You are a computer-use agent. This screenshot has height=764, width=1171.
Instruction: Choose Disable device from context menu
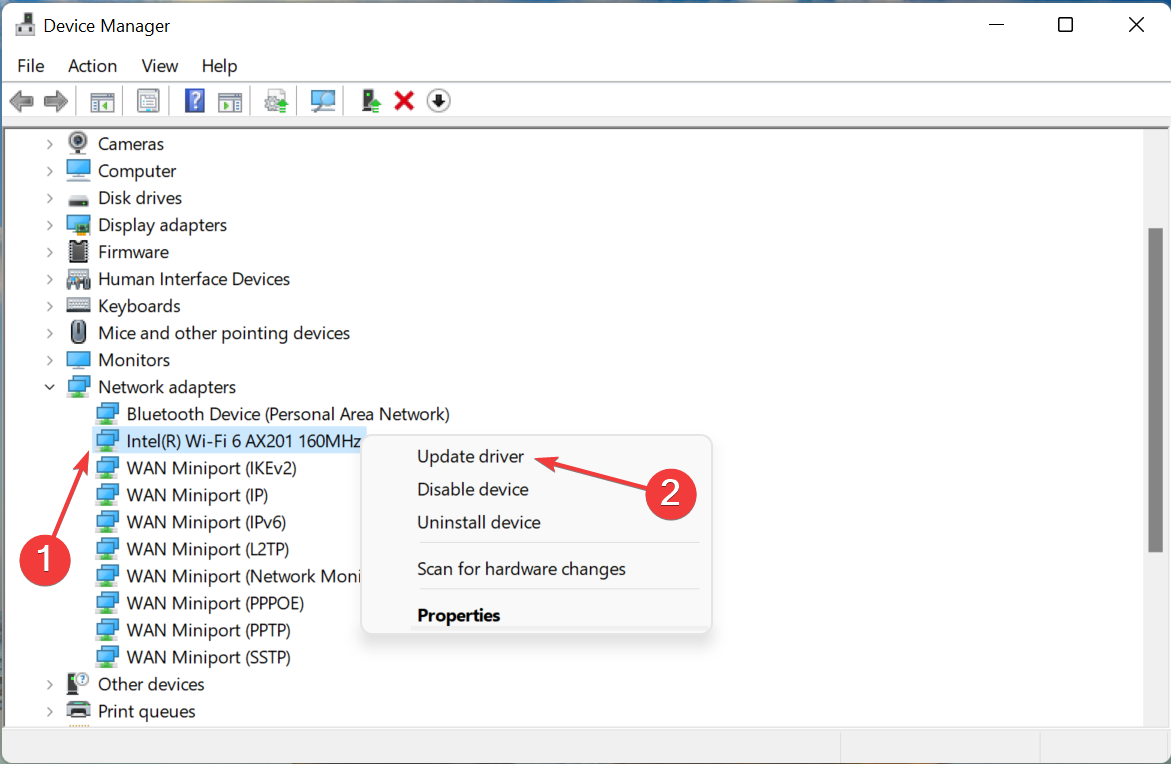(473, 489)
